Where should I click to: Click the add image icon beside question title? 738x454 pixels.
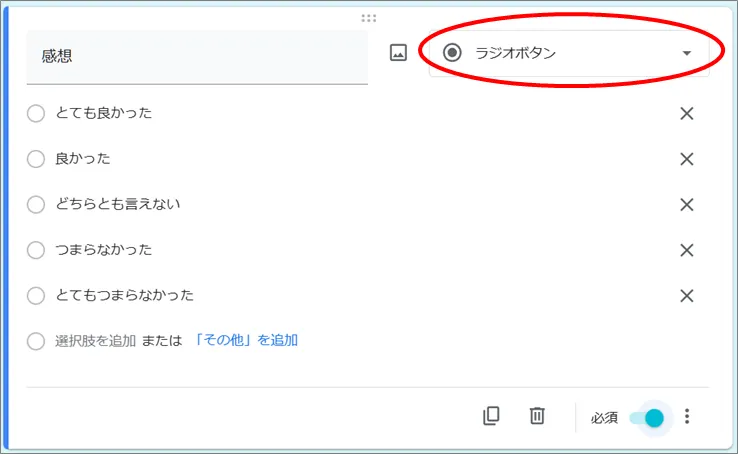(398, 54)
